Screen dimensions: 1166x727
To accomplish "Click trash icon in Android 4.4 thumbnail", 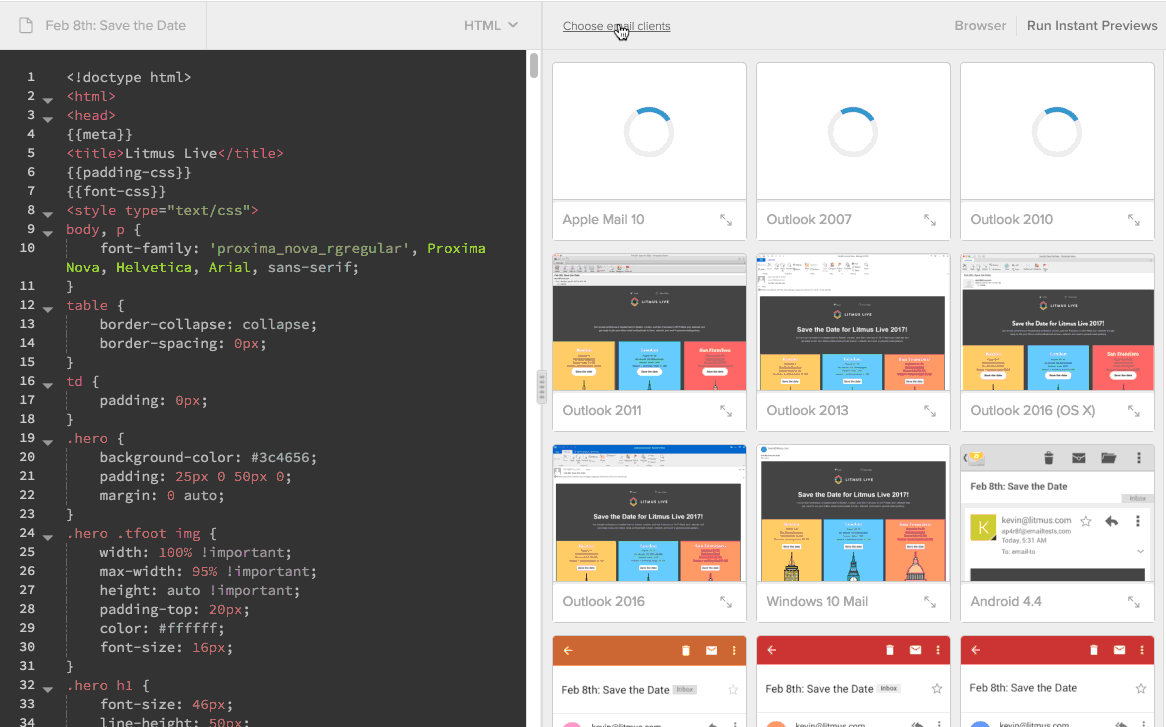I will (x=1049, y=458).
